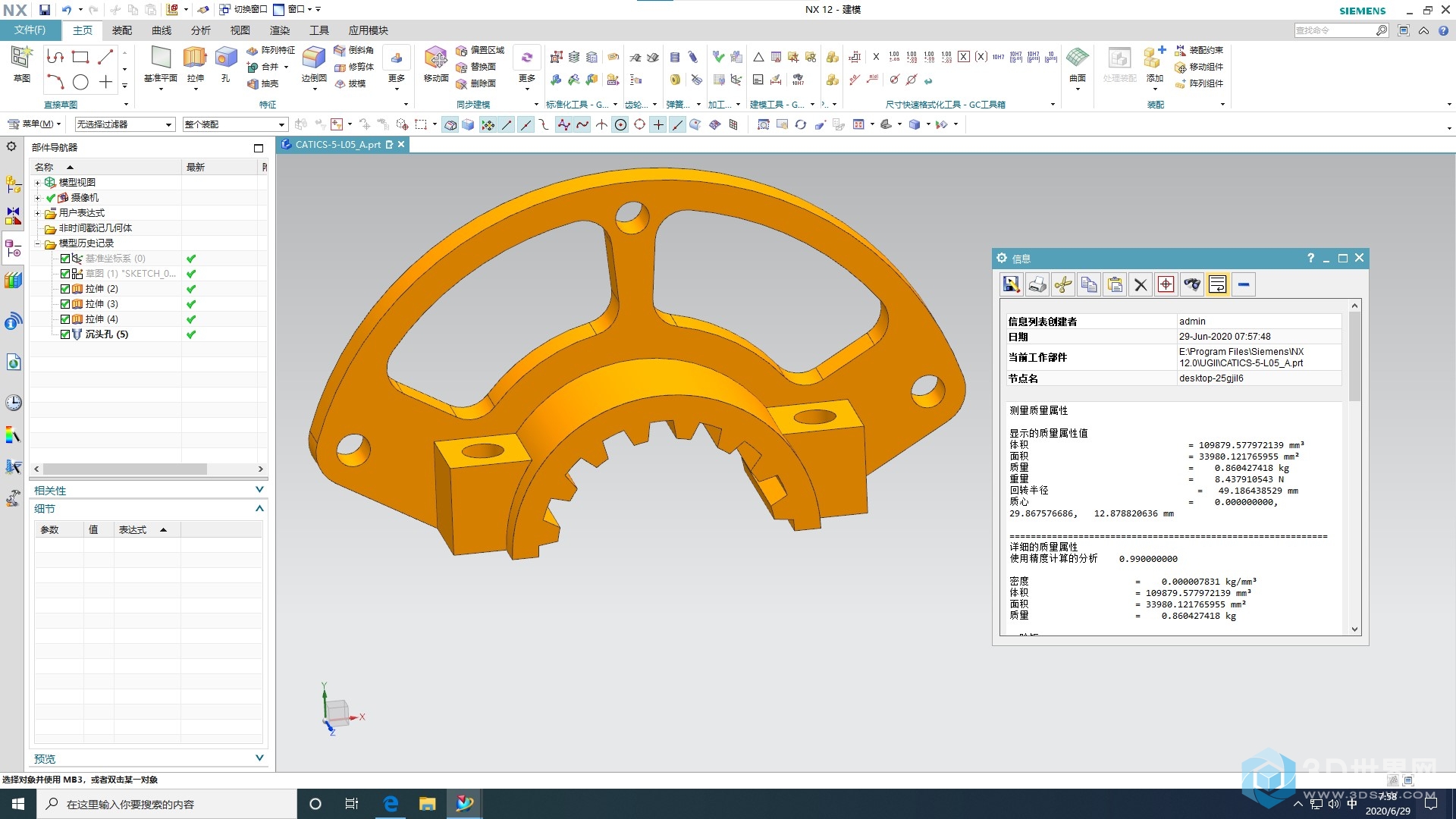Choose the 基准平面 datum plane tool
1456x819 pixels.
point(161,65)
